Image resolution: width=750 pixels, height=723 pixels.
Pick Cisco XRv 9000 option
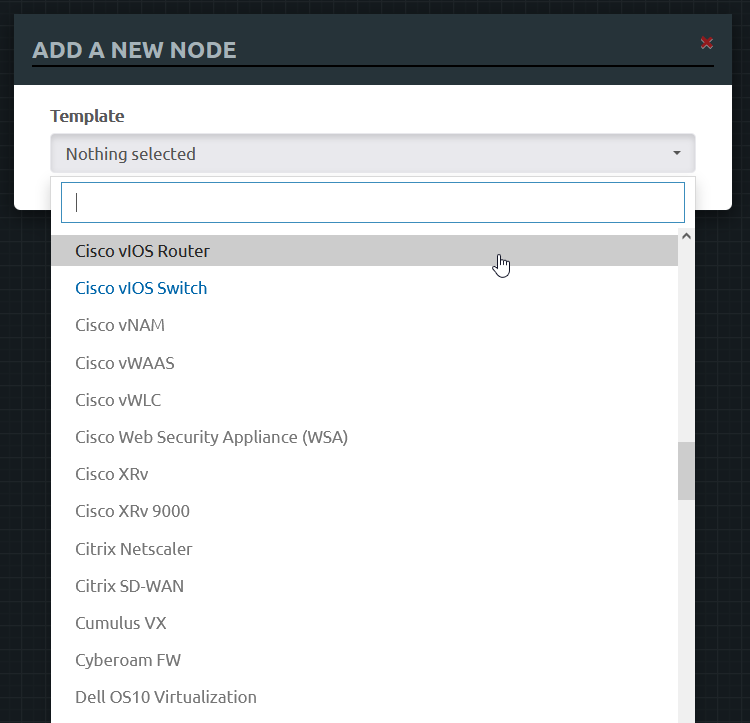[132, 511]
